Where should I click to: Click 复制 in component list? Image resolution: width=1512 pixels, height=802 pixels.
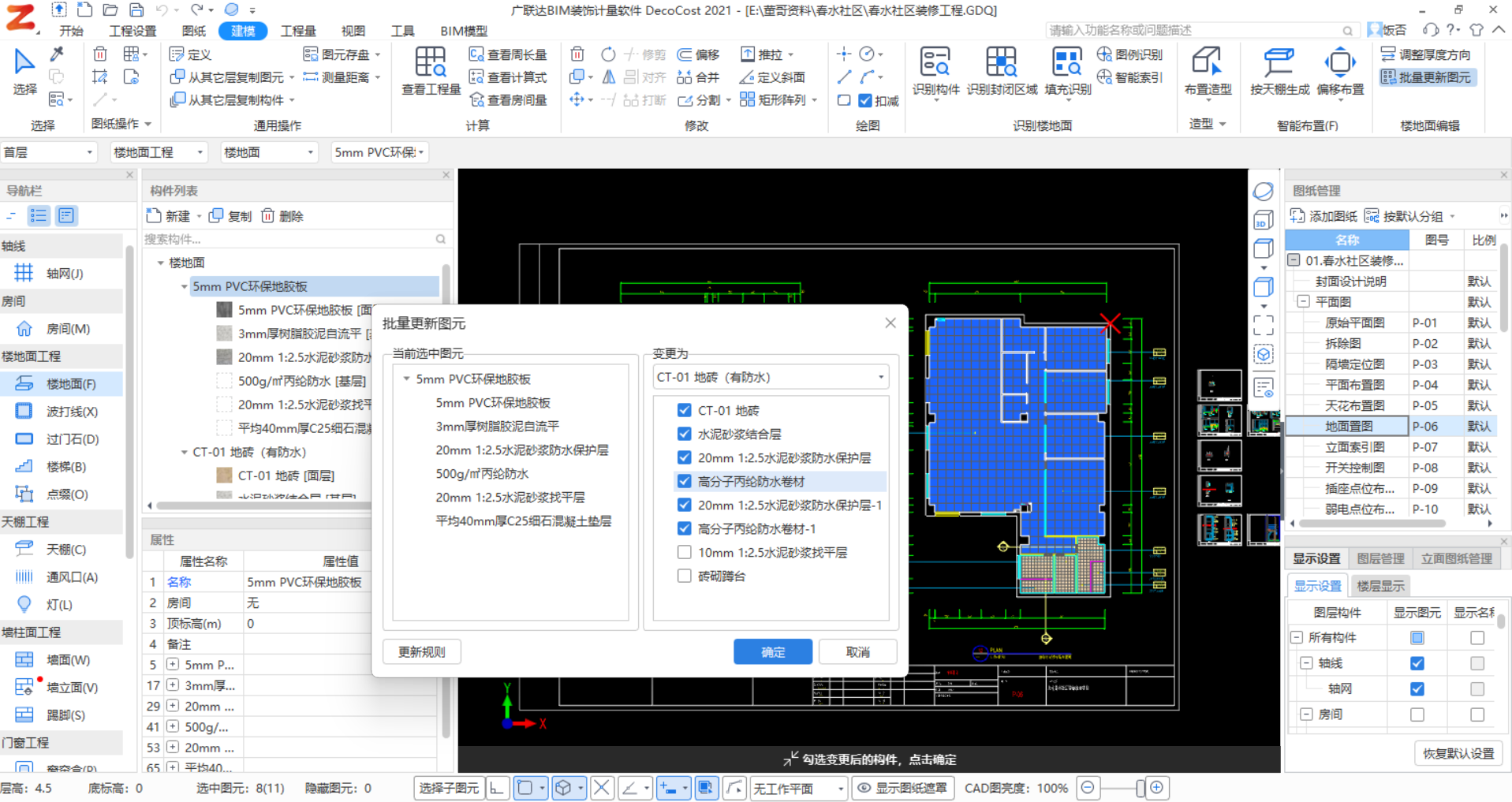[x=230, y=216]
